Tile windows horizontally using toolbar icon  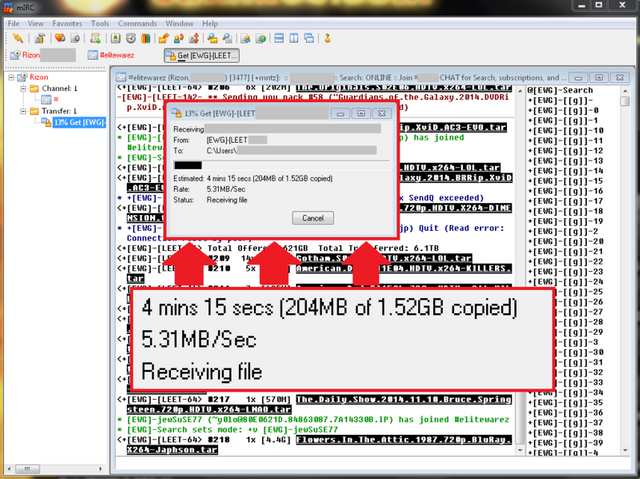[x=279, y=38]
